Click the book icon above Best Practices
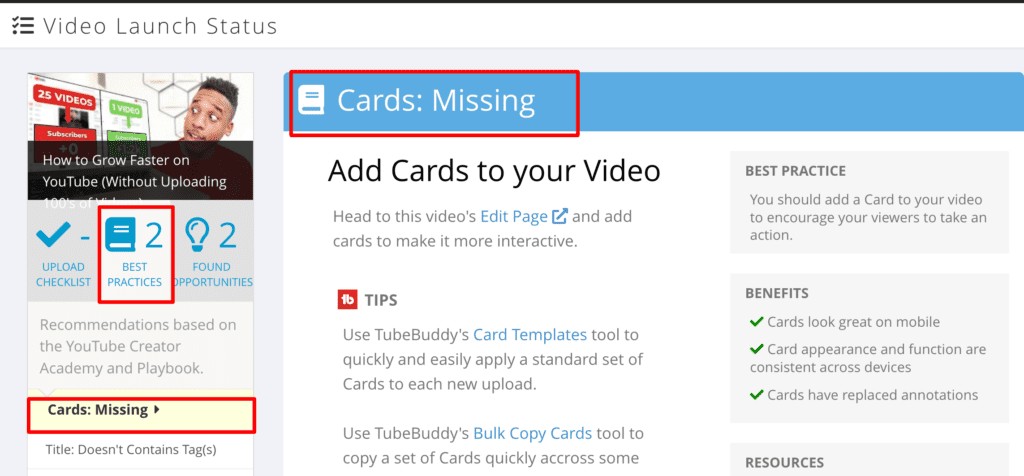The height and width of the screenshot is (476, 1024). [x=120, y=235]
